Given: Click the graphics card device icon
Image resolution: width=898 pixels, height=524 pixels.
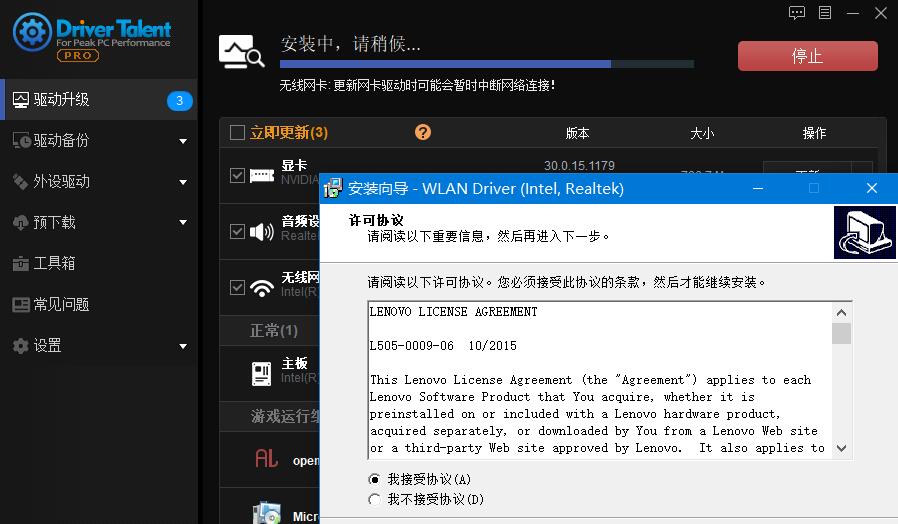Looking at the screenshot, I should tap(262, 175).
